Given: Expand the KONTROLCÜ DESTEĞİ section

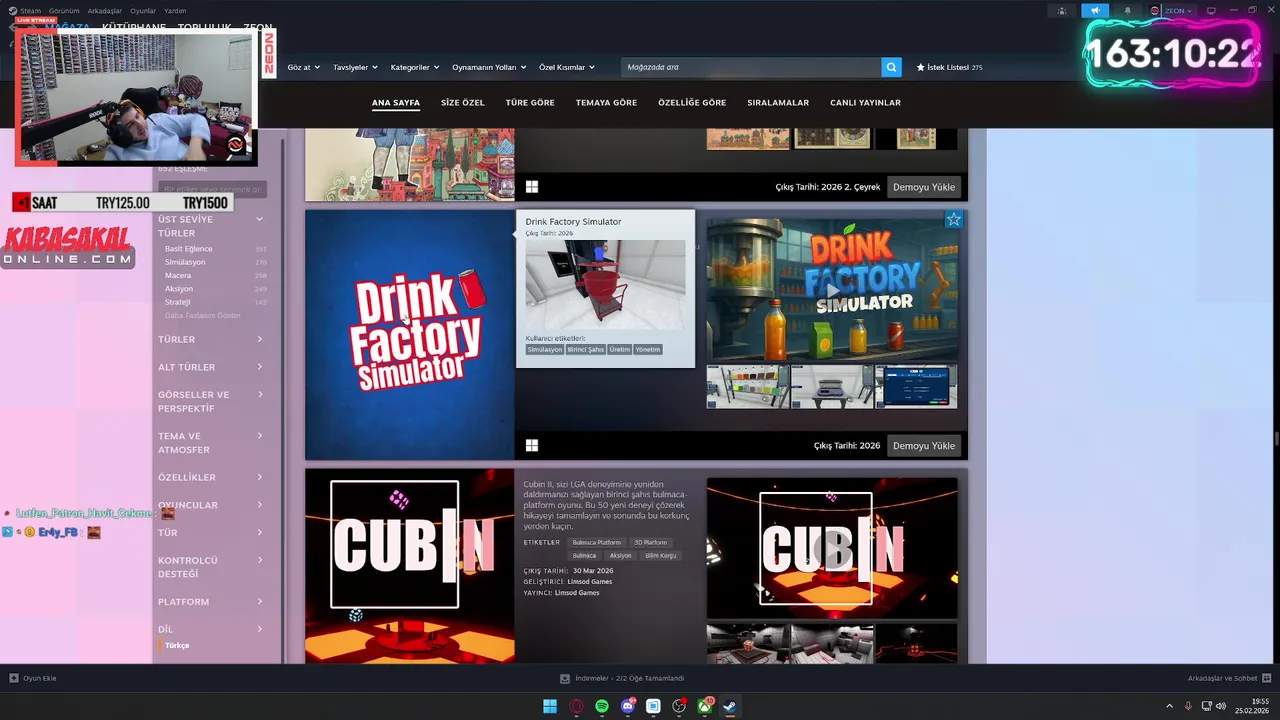Looking at the screenshot, I should click(211, 567).
